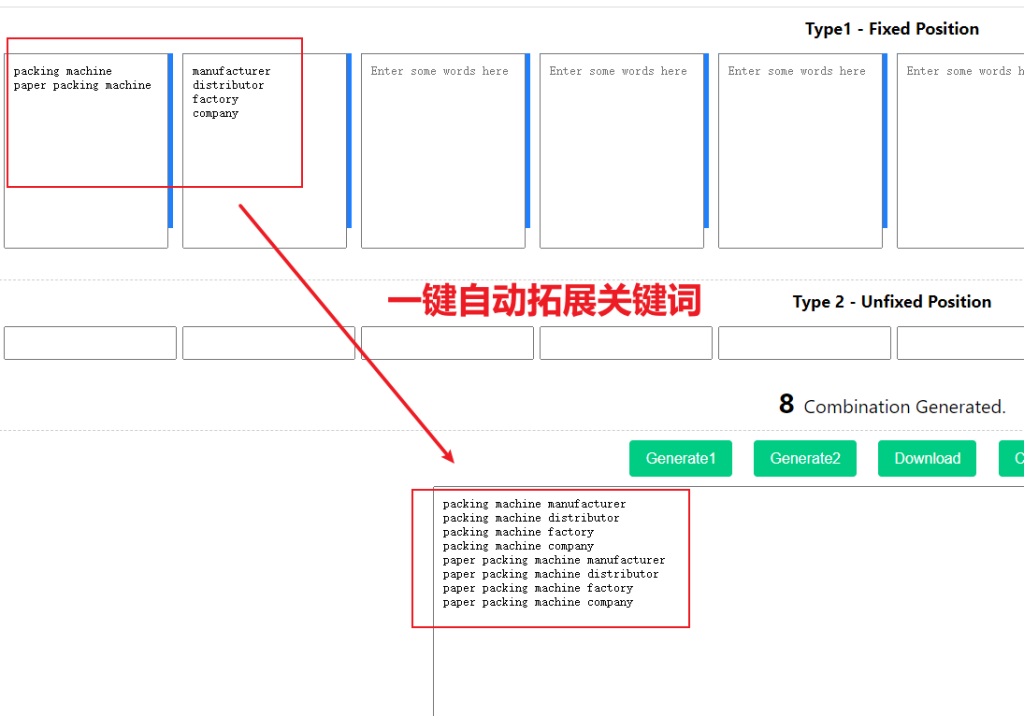Select the second Type 2 unfixed position field
This screenshot has height=716, width=1024.
tap(268, 343)
